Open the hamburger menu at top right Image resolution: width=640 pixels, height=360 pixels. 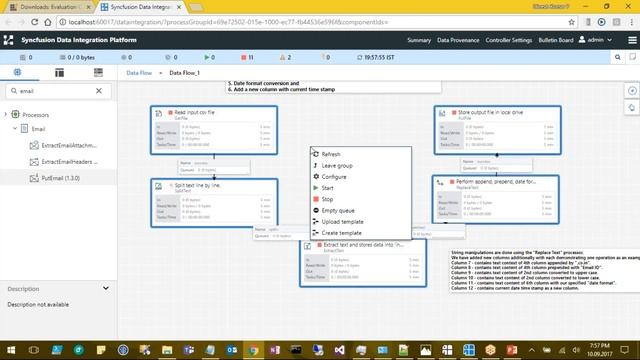point(632,40)
